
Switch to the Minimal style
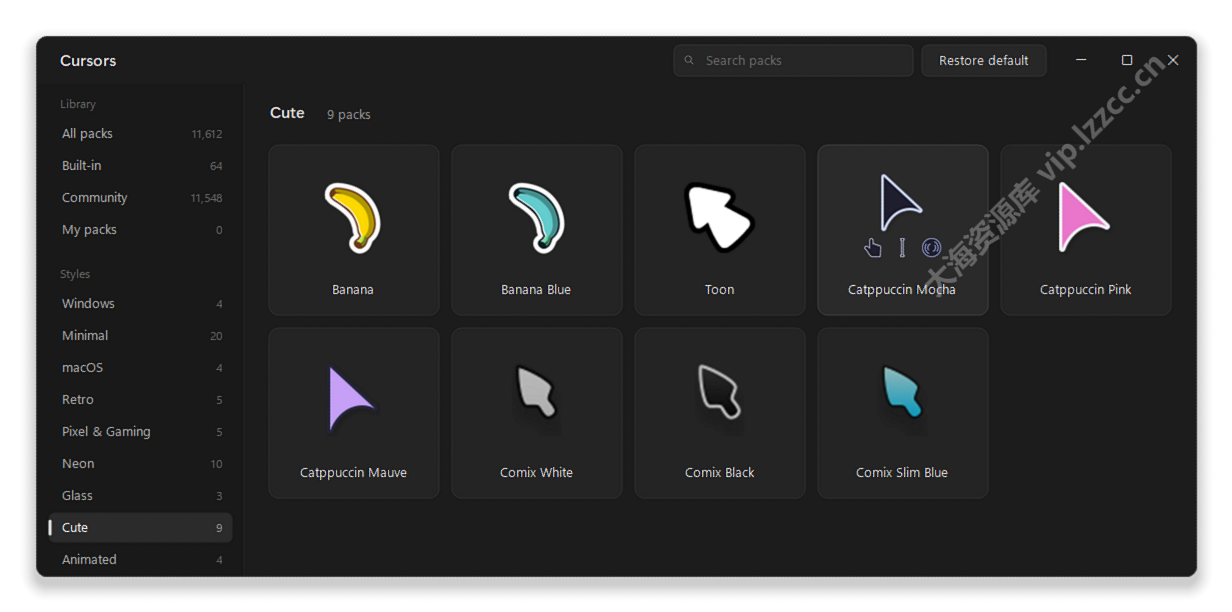click(x=140, y=336)
